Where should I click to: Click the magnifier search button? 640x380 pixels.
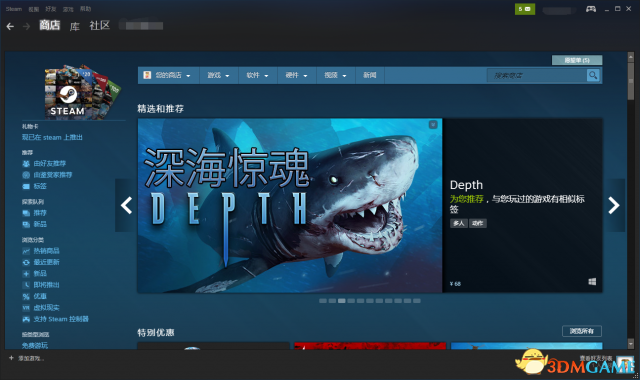593,75
